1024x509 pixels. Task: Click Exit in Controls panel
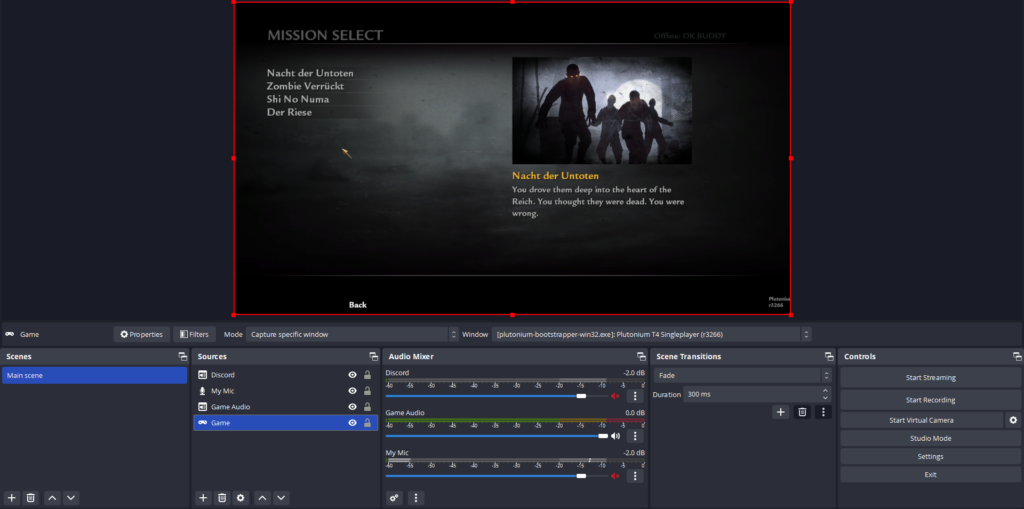pos(931,474)
